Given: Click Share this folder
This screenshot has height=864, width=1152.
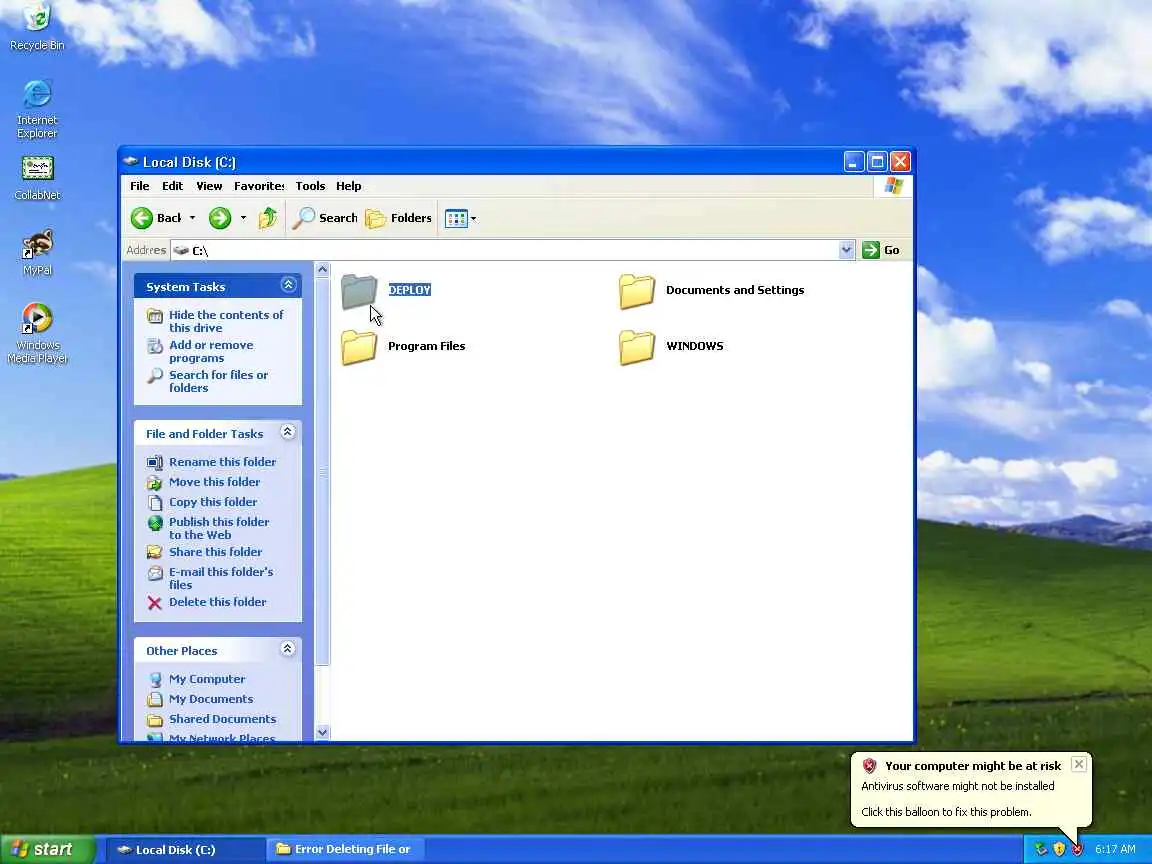Looking at the screenshot, I should point(215,552).
